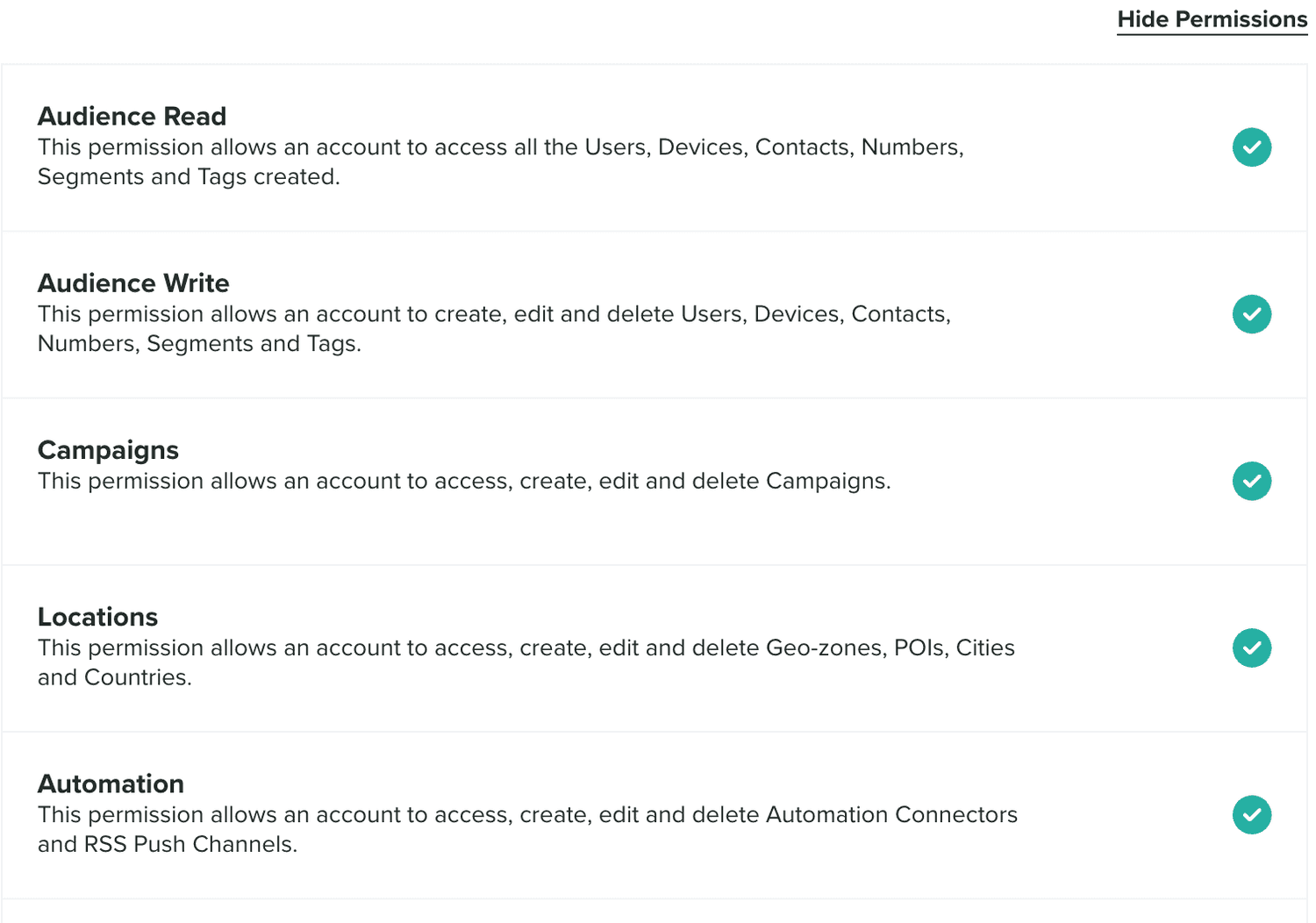The image size is (1316, 923).
Task: Click the checkmark icon beside Audience Write
Action: point(1252,314)
